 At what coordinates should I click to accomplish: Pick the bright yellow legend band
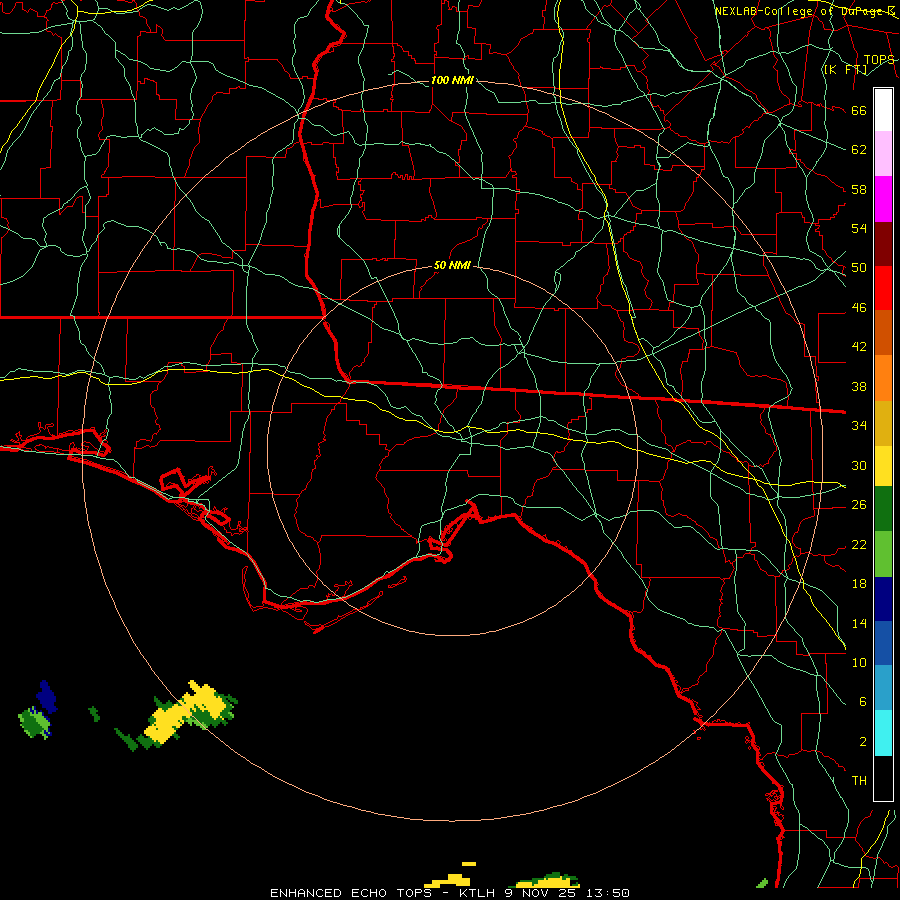pos(883,466)
